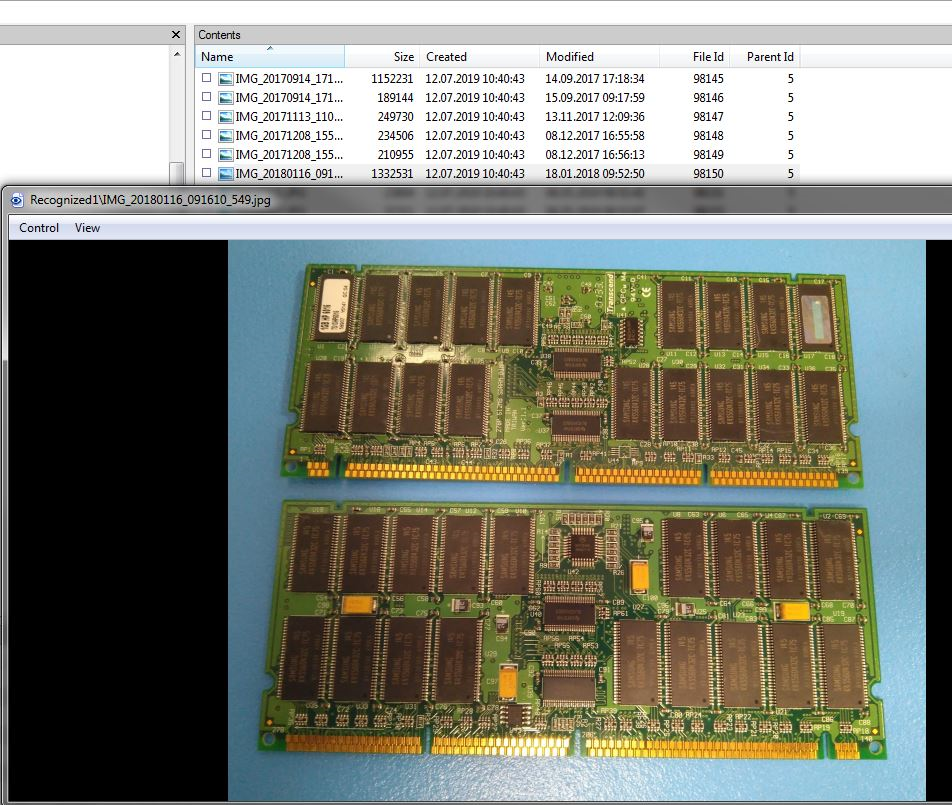Click the image icon of file ID 98146

(x=226, y=97)
